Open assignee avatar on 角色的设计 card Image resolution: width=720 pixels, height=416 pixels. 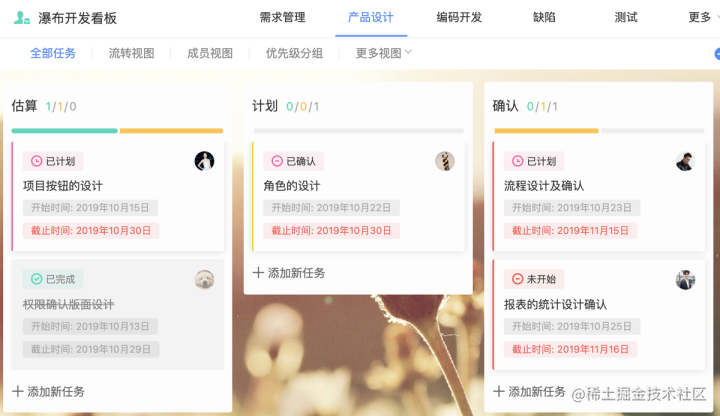(445, 161)
